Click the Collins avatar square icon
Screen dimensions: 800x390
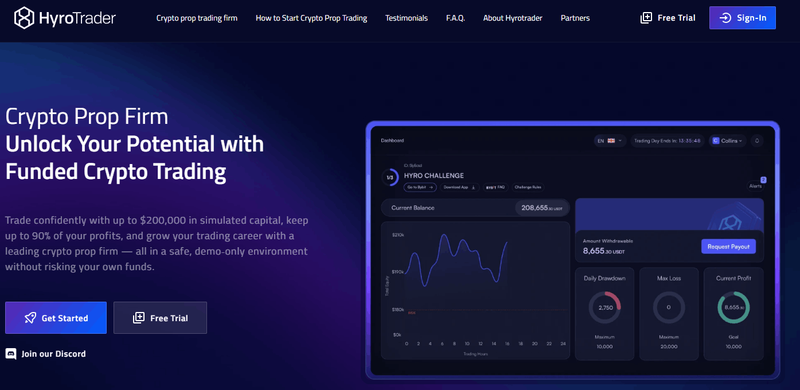tap(716, 140)
